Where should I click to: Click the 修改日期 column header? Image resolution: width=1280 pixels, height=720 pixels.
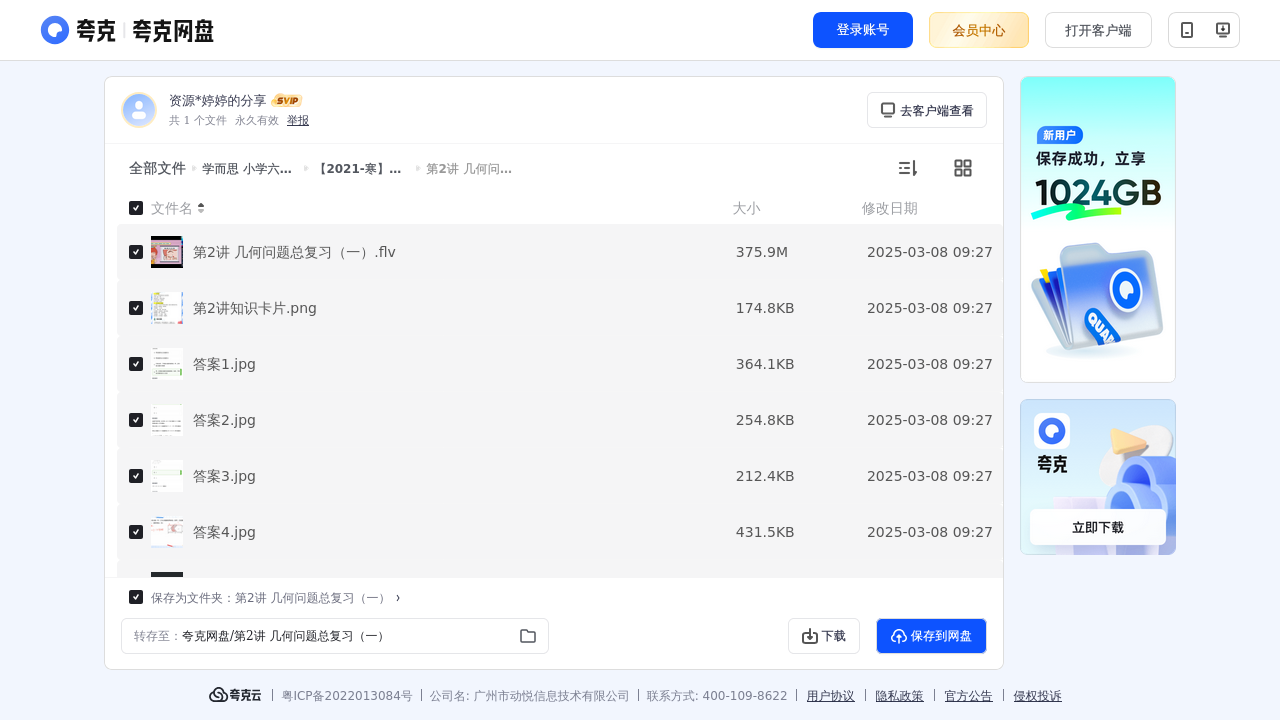pos(890,208)
